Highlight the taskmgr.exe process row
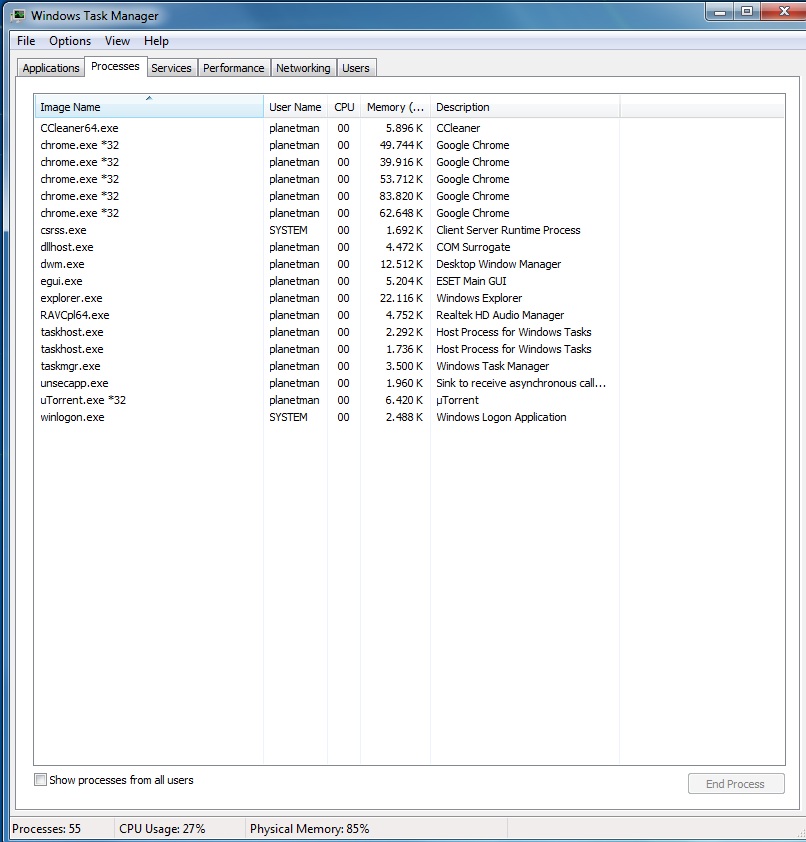Image resolution: width=806 pixels, height=842 pixels. point(70,366)
